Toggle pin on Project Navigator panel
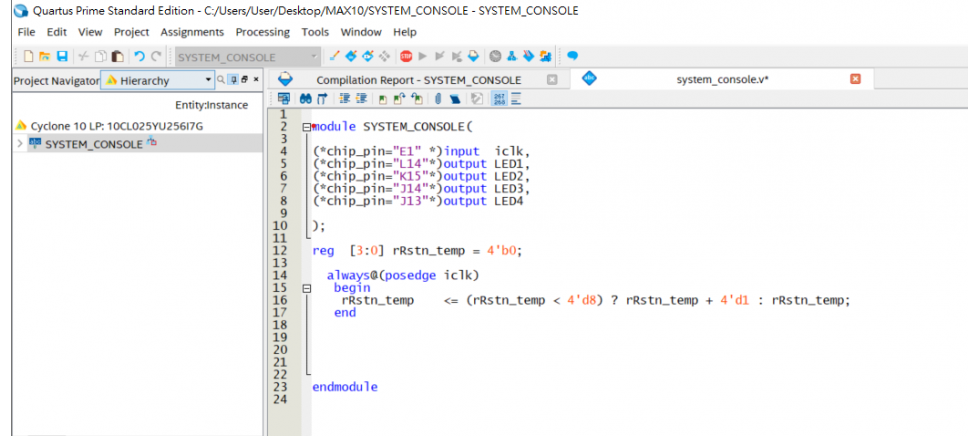This screenshot has width=980, height=436. [234, 79]
